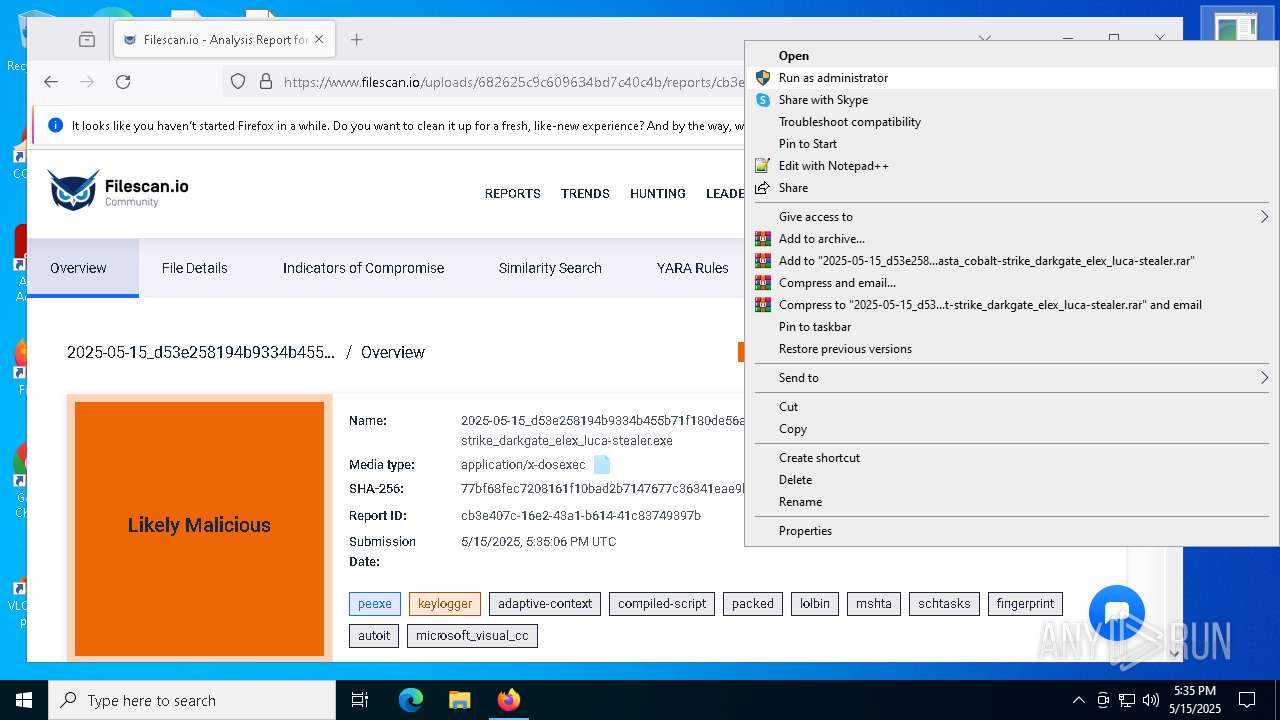Click the peexe tag
Image resolution: width=1280 pixels, height=720 pixels.
point(375,604)
